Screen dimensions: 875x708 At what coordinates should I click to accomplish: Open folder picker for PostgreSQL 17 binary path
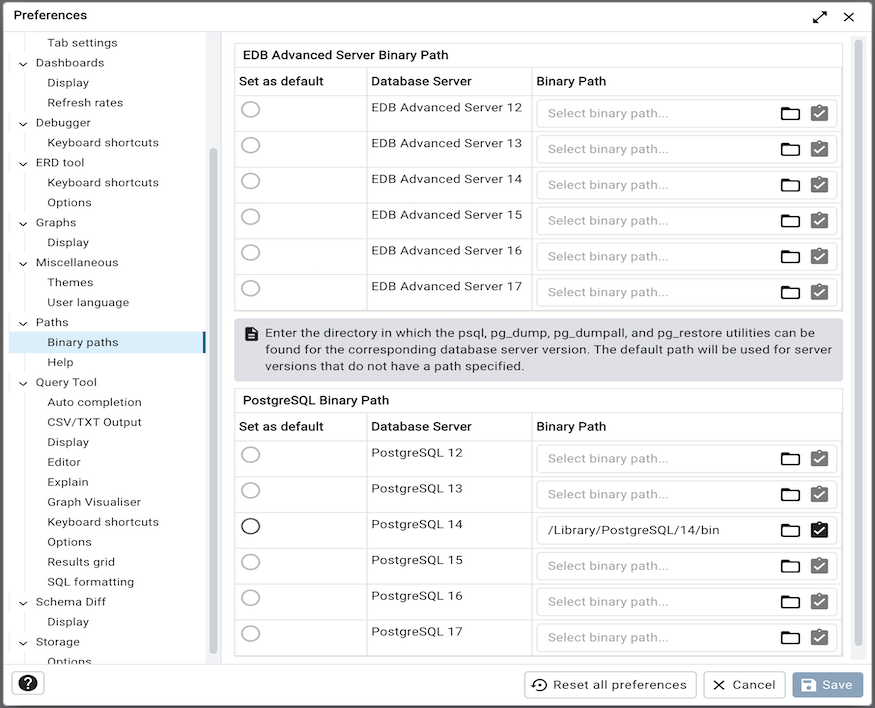tap(789, 637)
